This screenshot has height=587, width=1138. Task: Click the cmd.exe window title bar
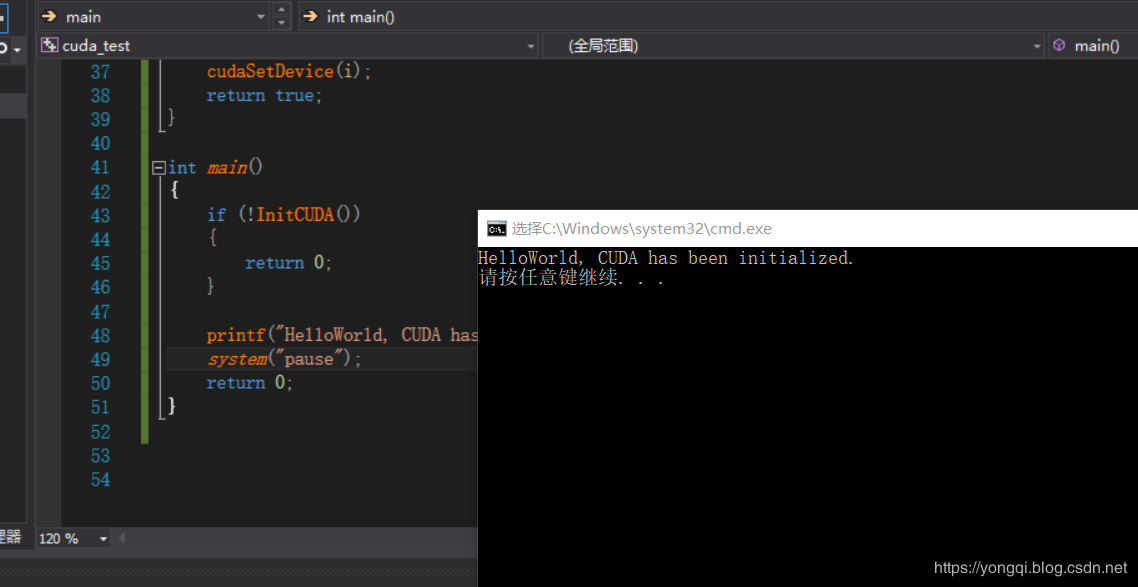pos(808,229)
